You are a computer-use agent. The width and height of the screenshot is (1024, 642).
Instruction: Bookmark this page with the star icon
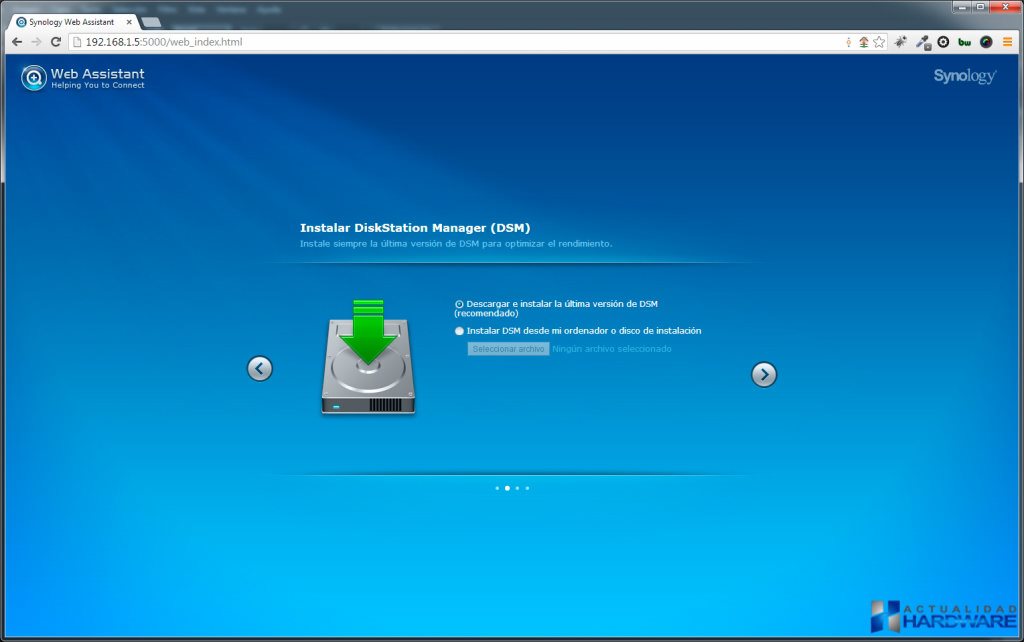(879, 42)
